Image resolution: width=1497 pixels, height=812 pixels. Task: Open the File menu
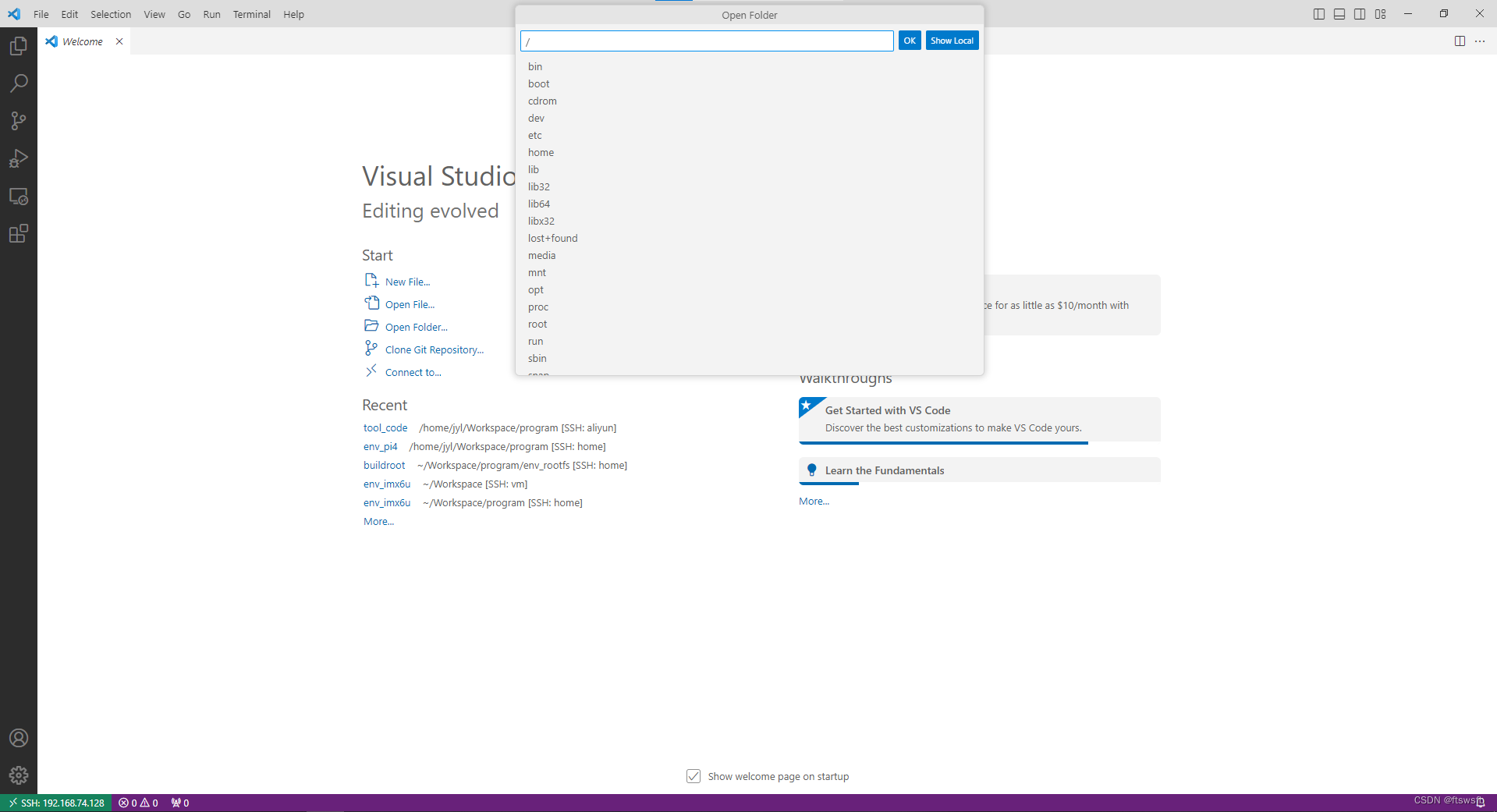pyautogui.click(x=41, y=14)
